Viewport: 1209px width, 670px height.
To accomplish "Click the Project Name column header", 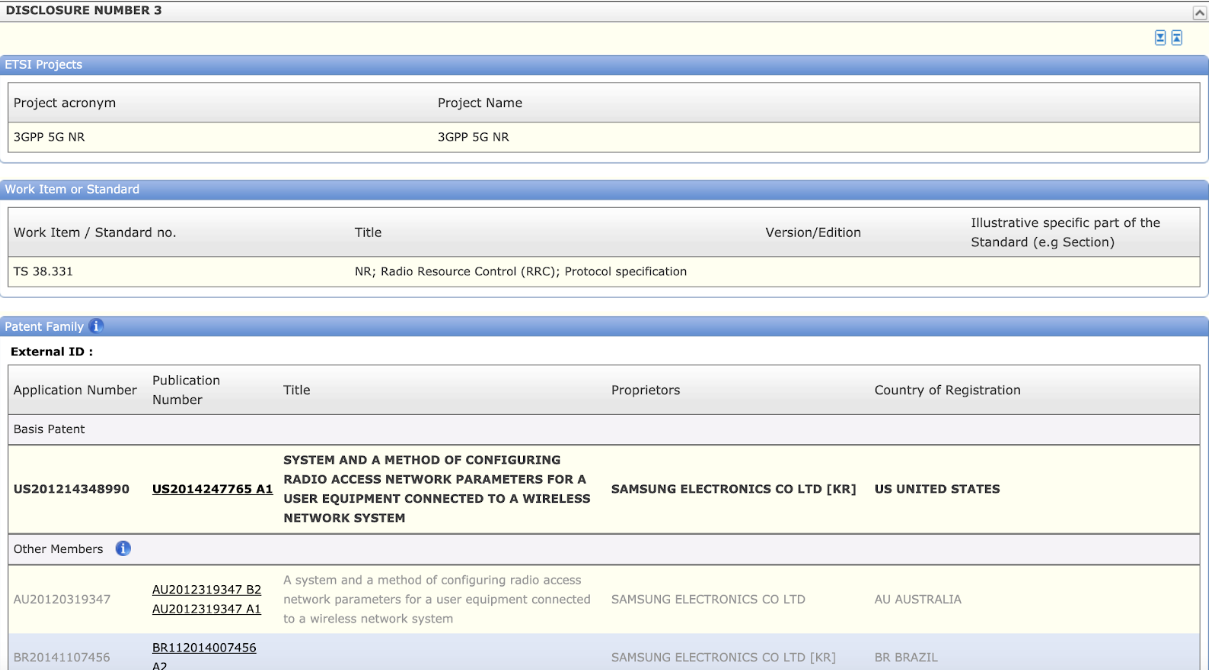I will pyautogui.click(x=480, y=103).
